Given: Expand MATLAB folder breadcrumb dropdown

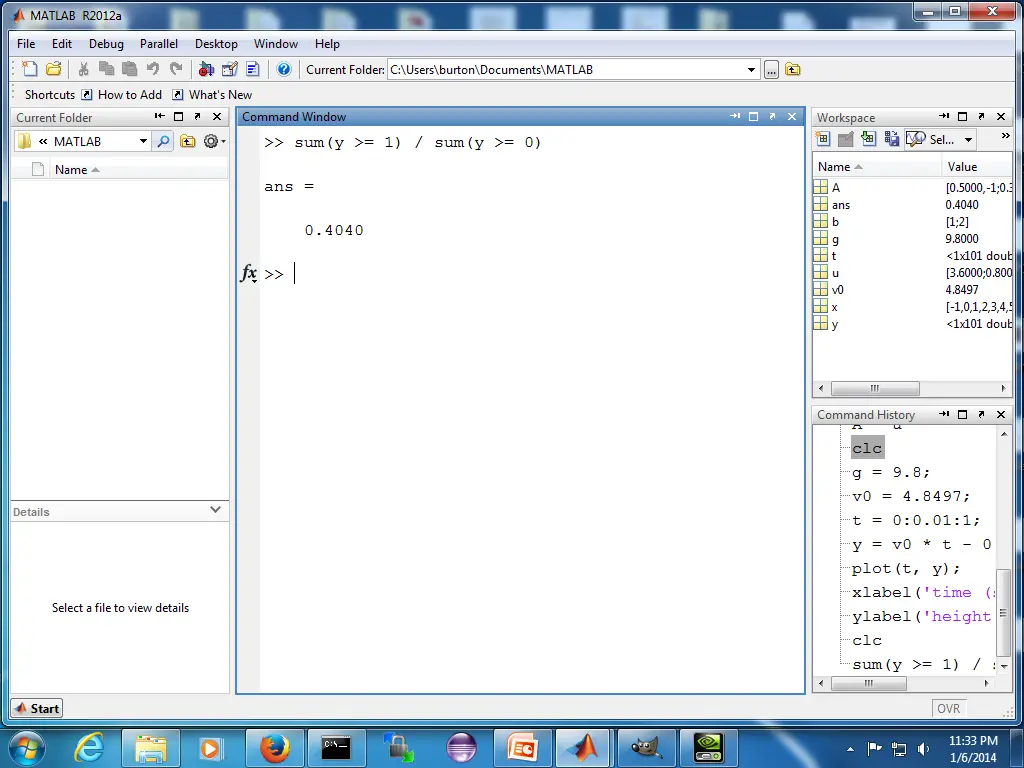Looking at the screenshot, I should [143, 141].
